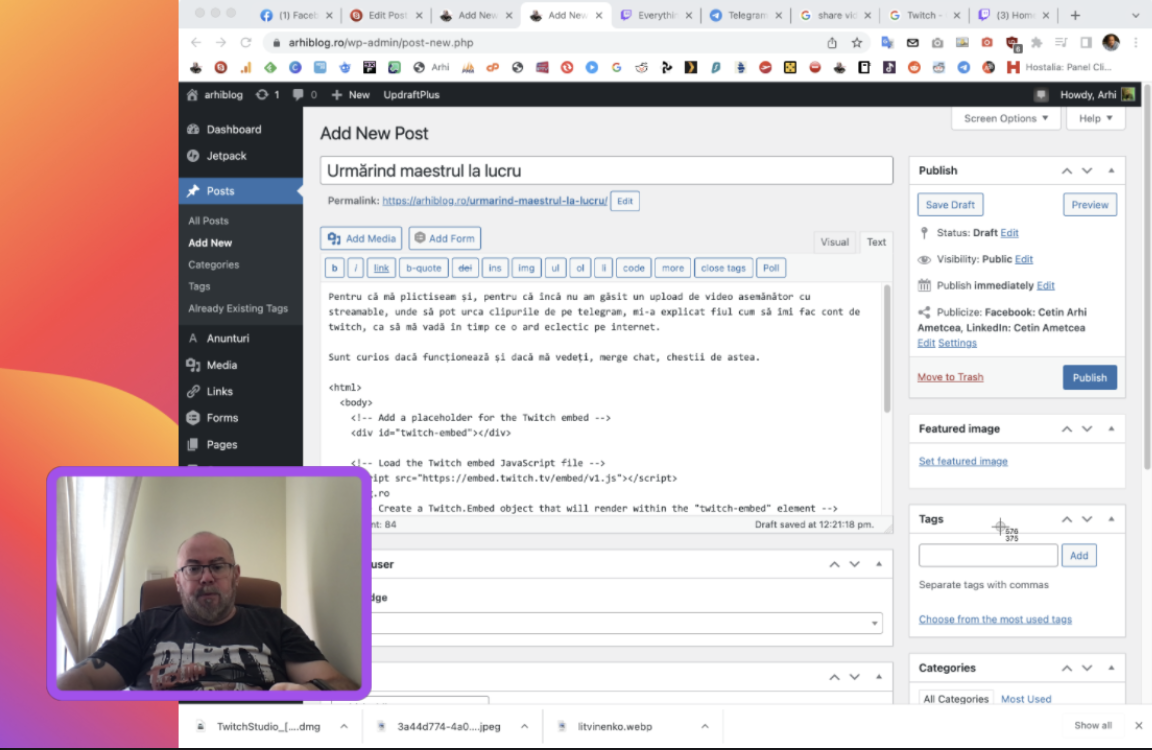Open the Forms section
Viewport: 1152px width, 750px height.
[x=222, y=418]
